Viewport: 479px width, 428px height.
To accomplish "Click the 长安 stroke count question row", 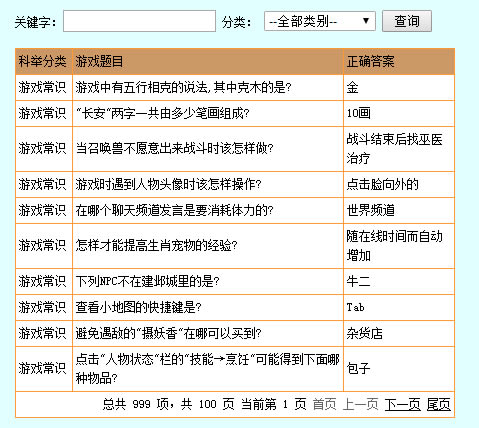I will [235, 114].
